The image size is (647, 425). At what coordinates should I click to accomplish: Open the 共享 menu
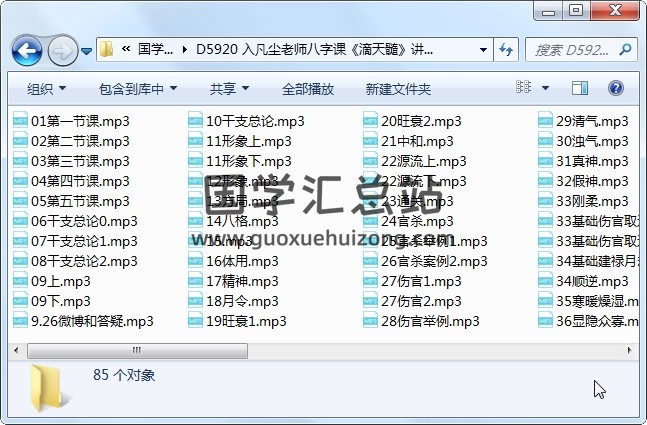point(229,89)
